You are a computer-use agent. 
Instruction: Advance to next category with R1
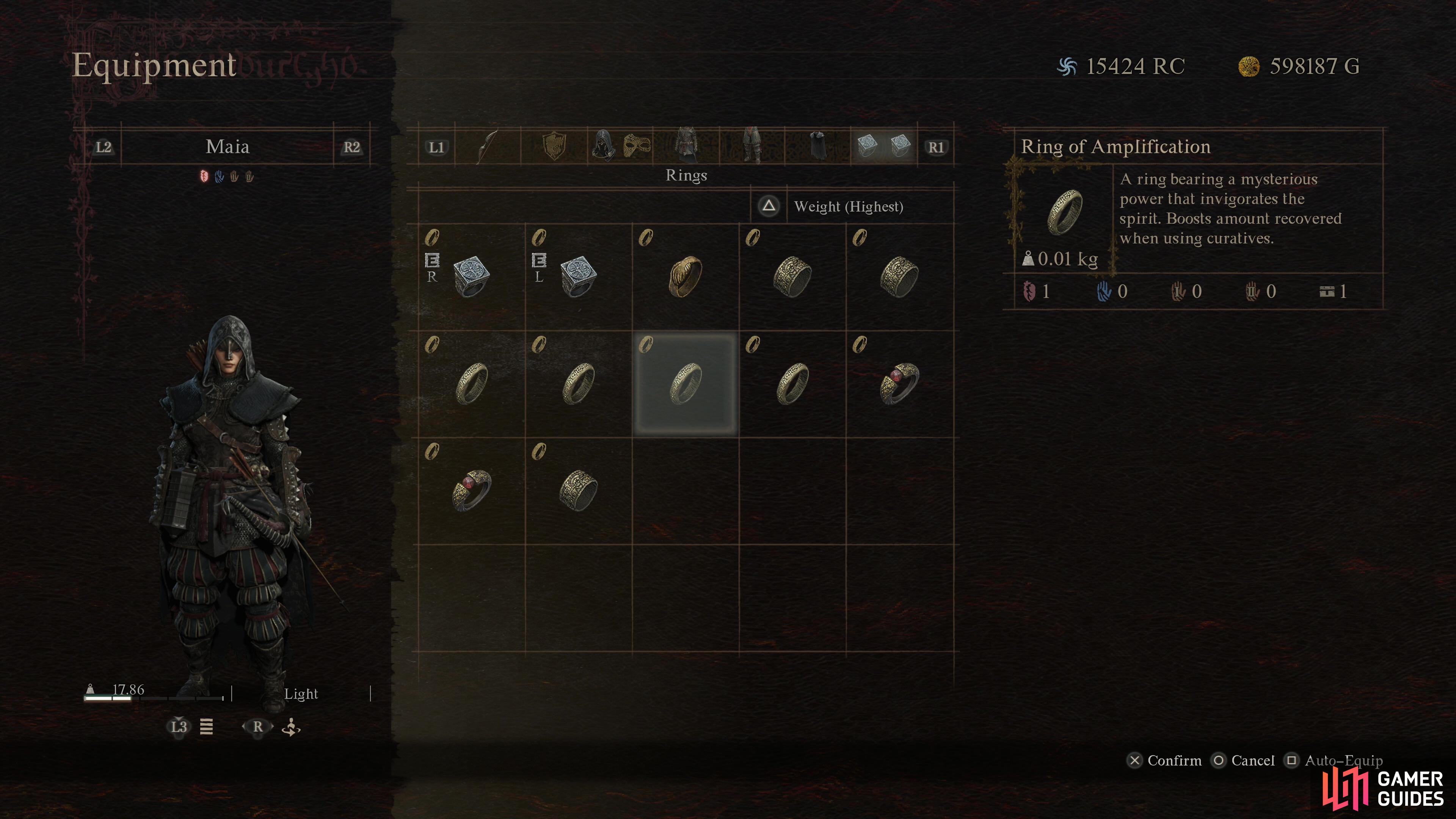click(x=936, y=147)
